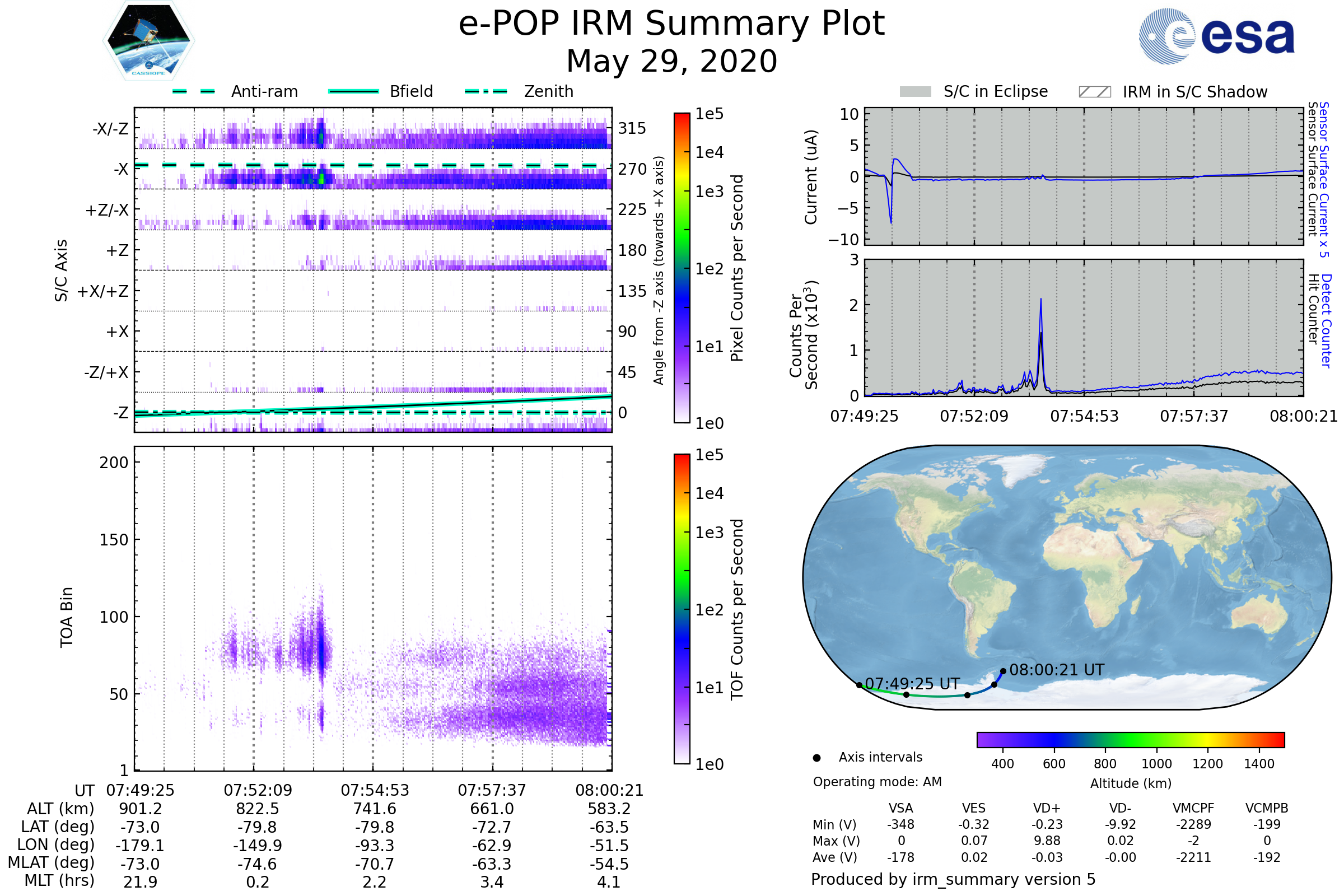1344x896 pixels.
Task: Click the Produced by irm_summary version 5 text
Action: pos(953,879)
